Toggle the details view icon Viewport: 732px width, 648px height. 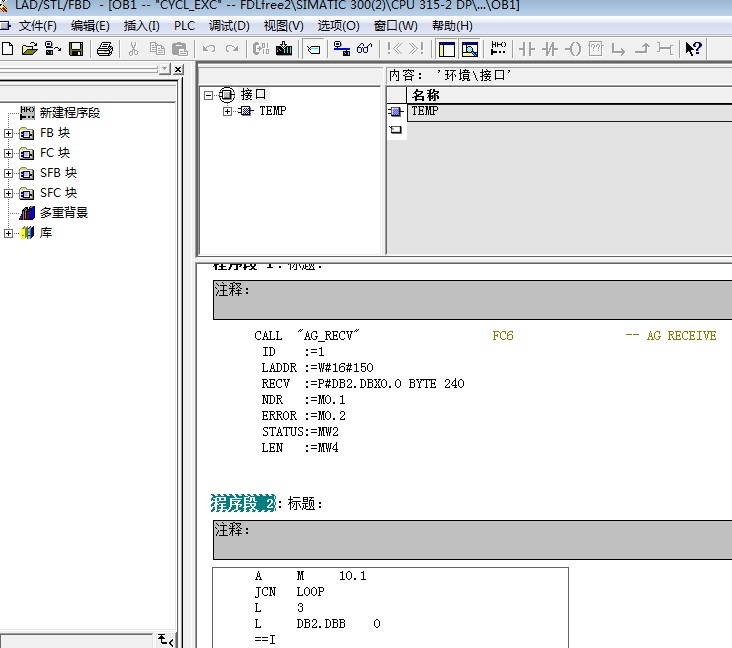coord(470,49)
